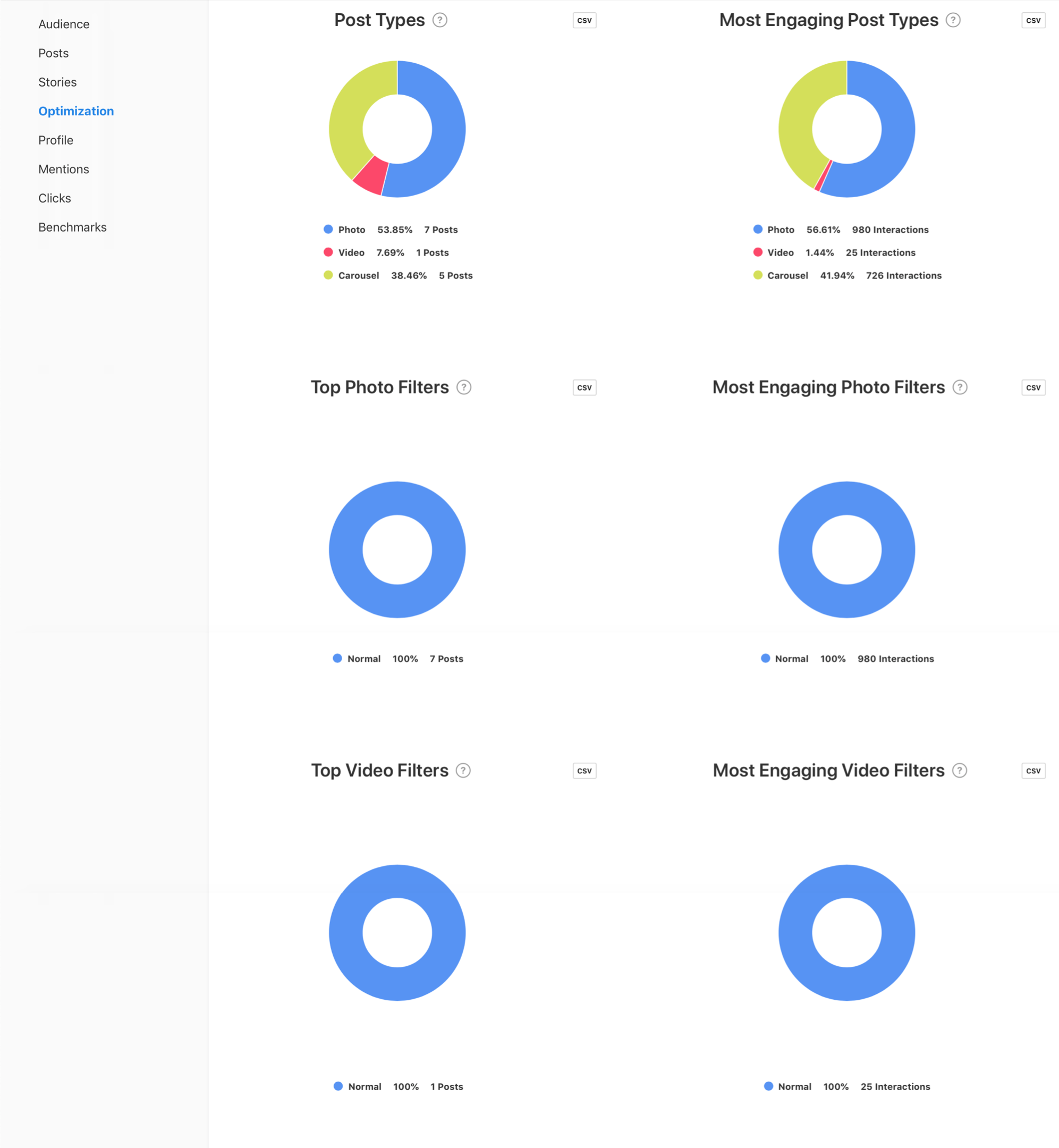
Task: Click the Top Photo Filters help icon
Action: pos(463,388)
